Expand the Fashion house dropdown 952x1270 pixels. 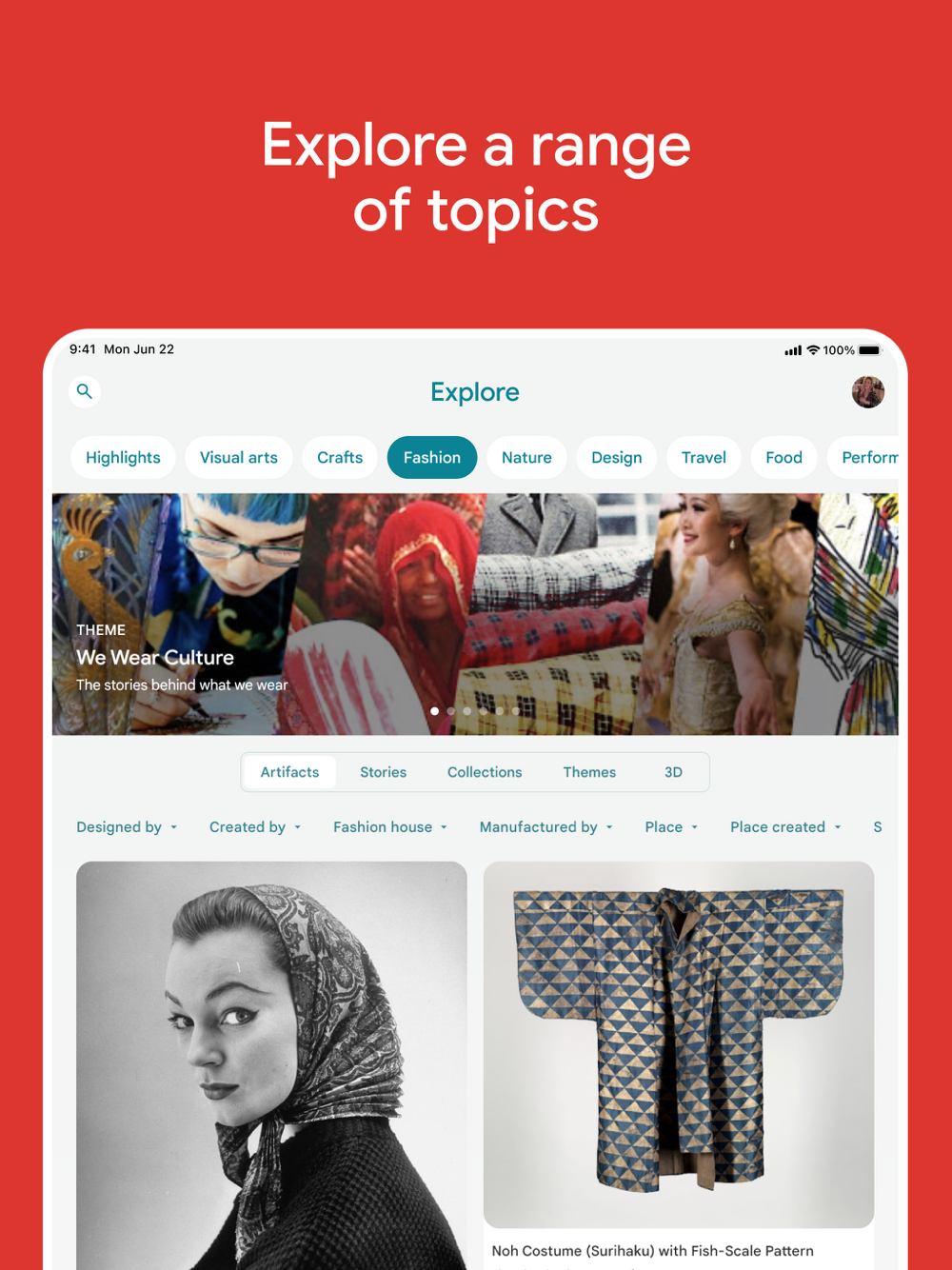(x=390, y=827)
